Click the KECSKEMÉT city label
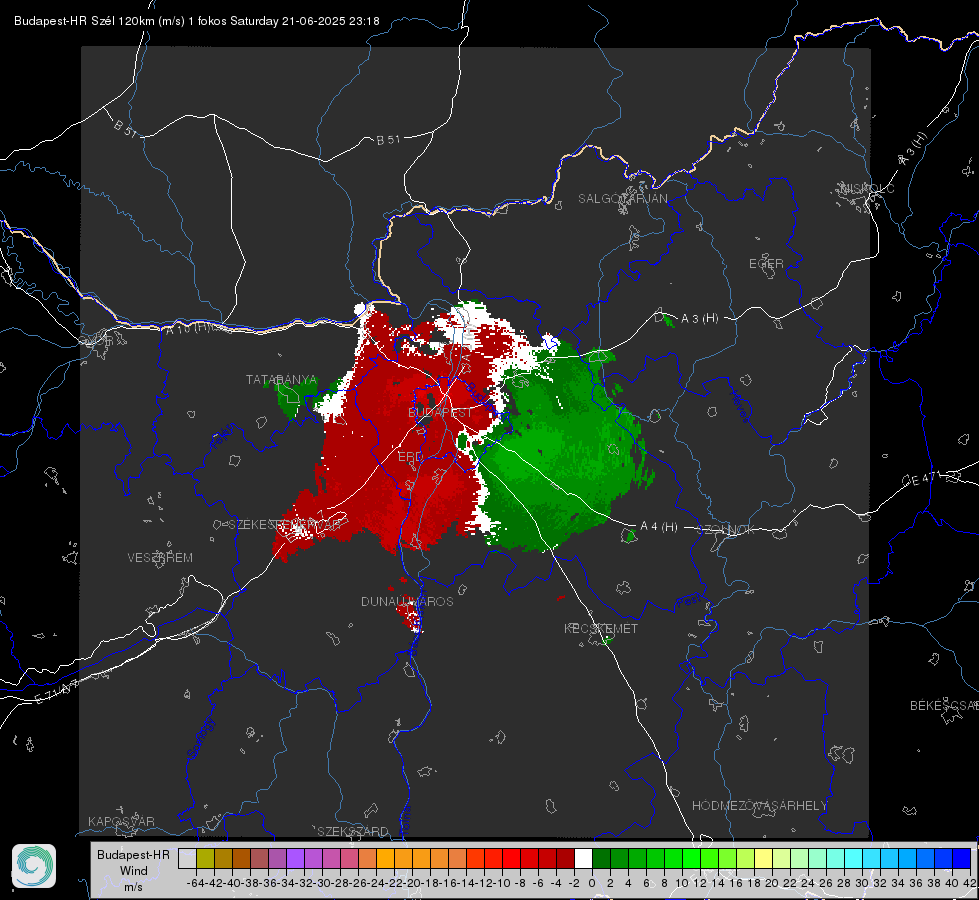 tap(601, 628)
